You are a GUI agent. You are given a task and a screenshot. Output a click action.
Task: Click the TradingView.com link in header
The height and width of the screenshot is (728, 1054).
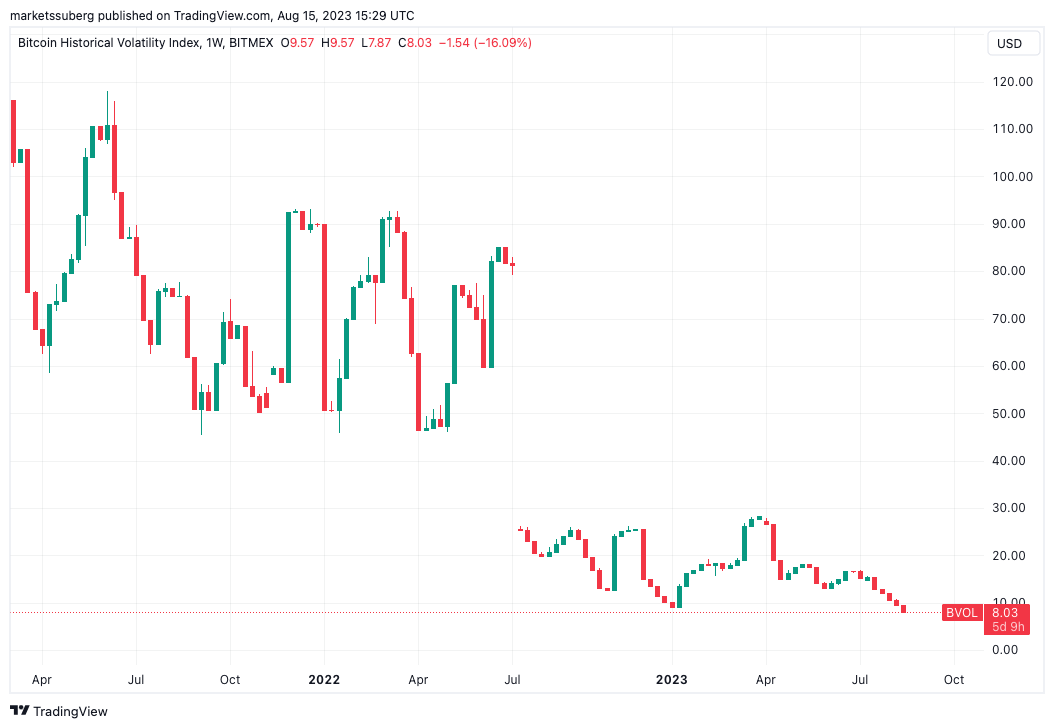(x=222, y=15)
